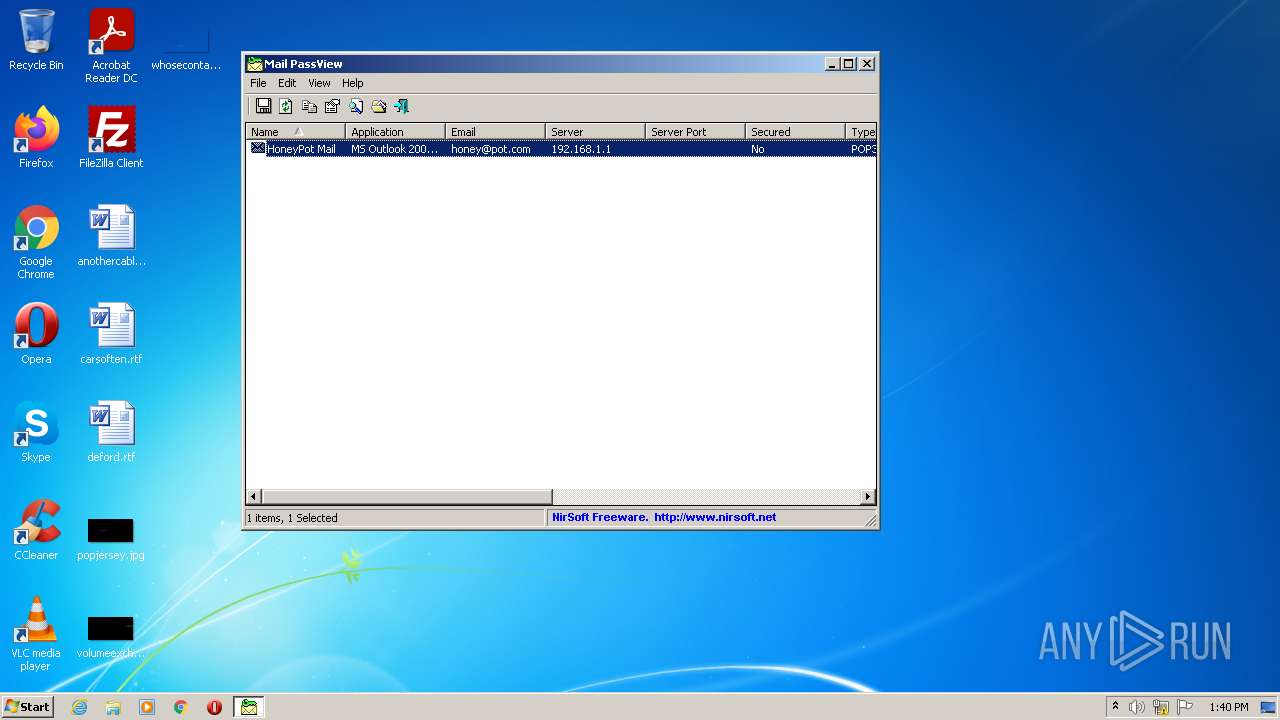Select the Firefox desktop icon
The width and height of the screenshot is (1280, 720).
pyautogui.click(x=36, y=138)
